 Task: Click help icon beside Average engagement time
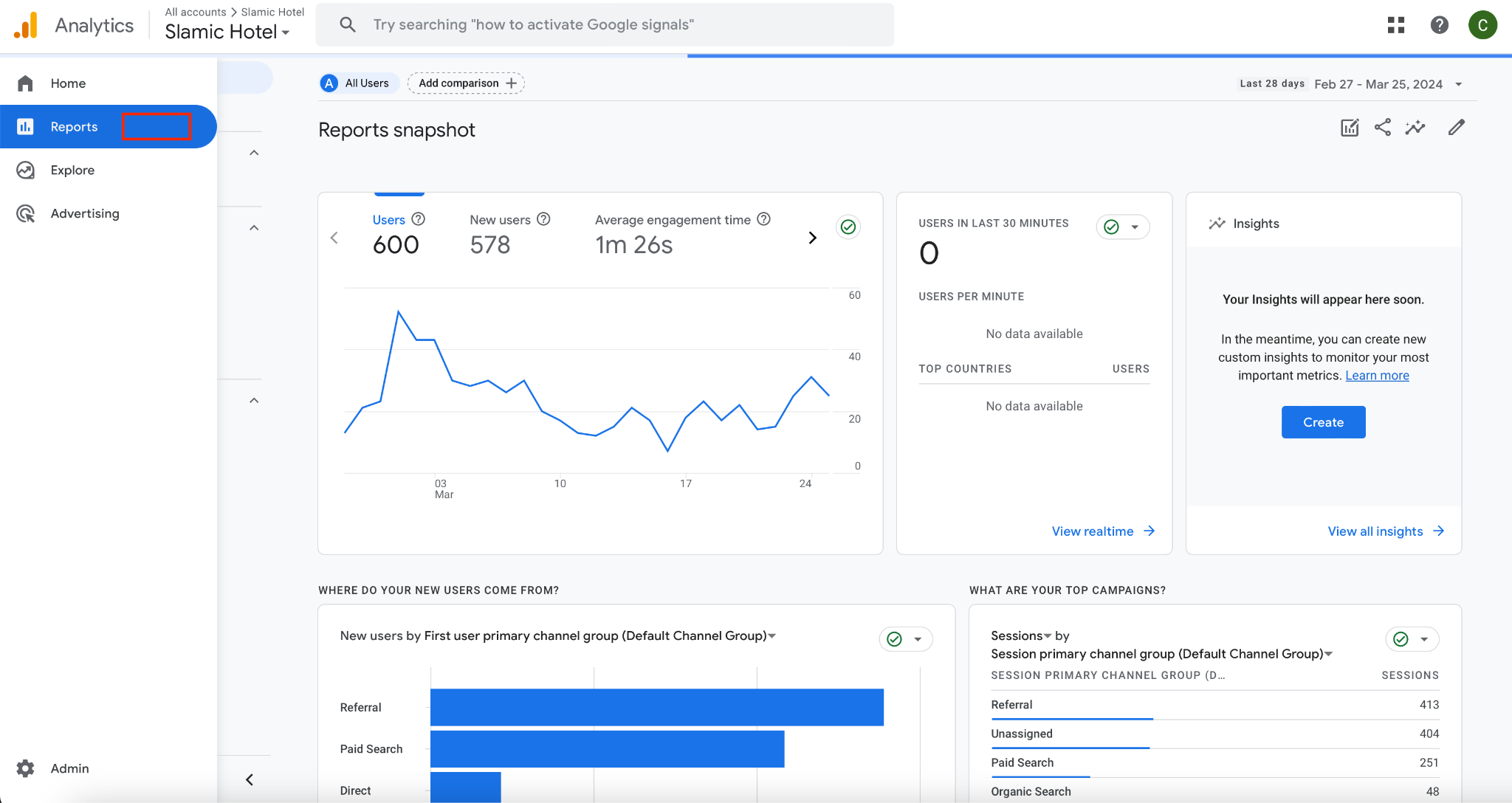764,219
